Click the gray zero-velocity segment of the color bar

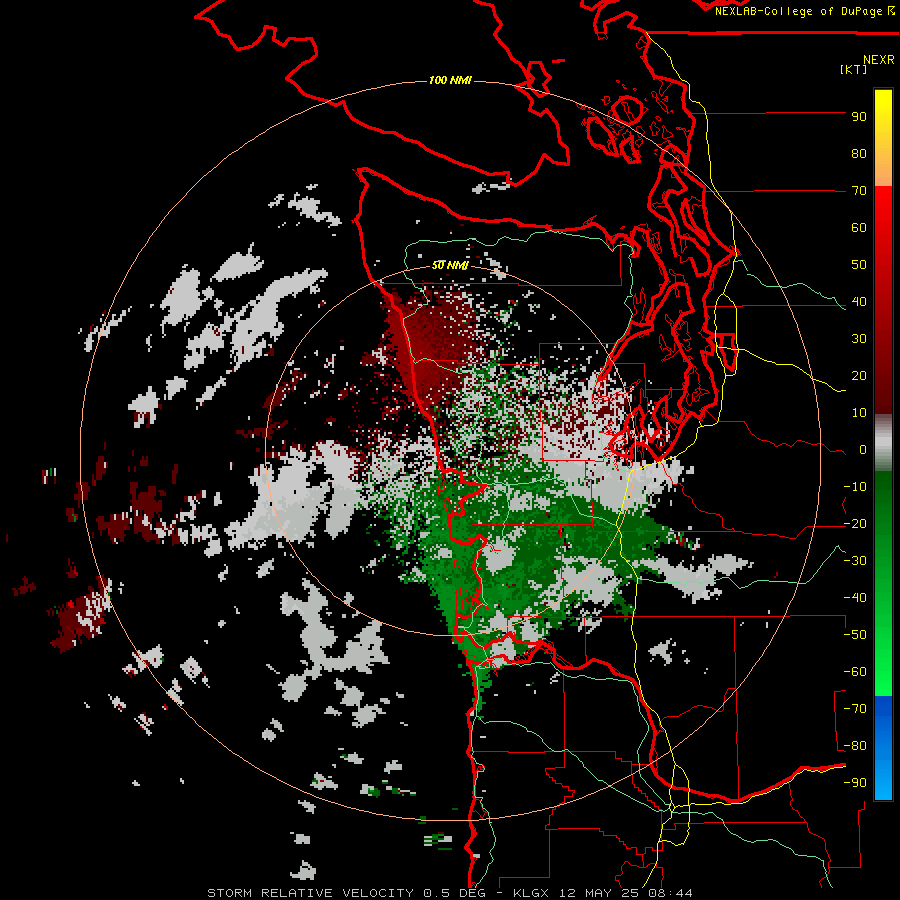coord(883,443)
